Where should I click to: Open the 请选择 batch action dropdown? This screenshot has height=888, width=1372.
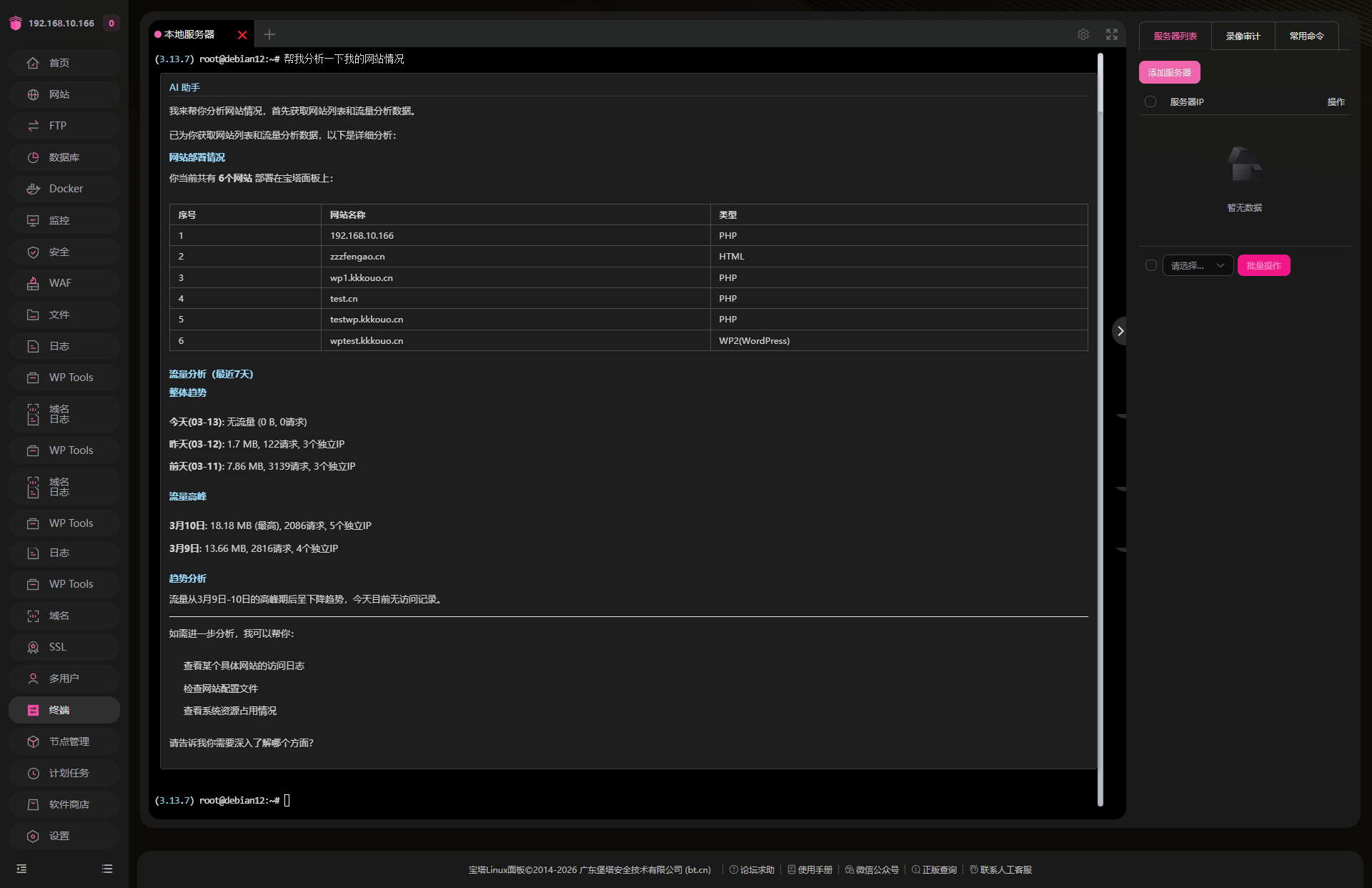1198,265
